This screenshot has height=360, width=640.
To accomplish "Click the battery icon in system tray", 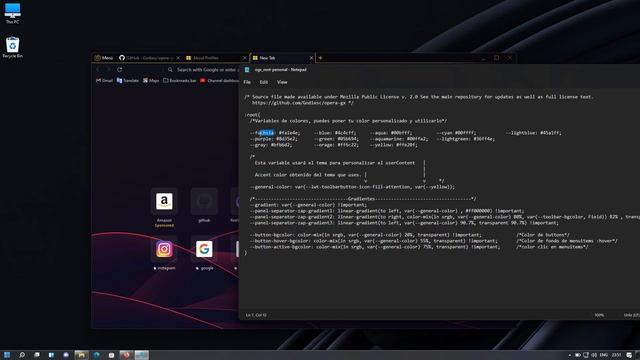I will (x=578, y=356).
